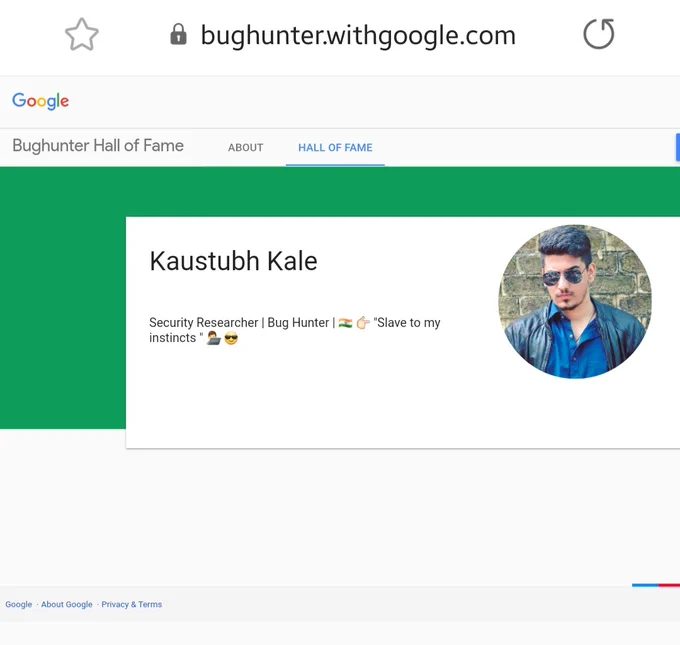
Task: Tap the padlock security icon
Action: click(178, 34)
